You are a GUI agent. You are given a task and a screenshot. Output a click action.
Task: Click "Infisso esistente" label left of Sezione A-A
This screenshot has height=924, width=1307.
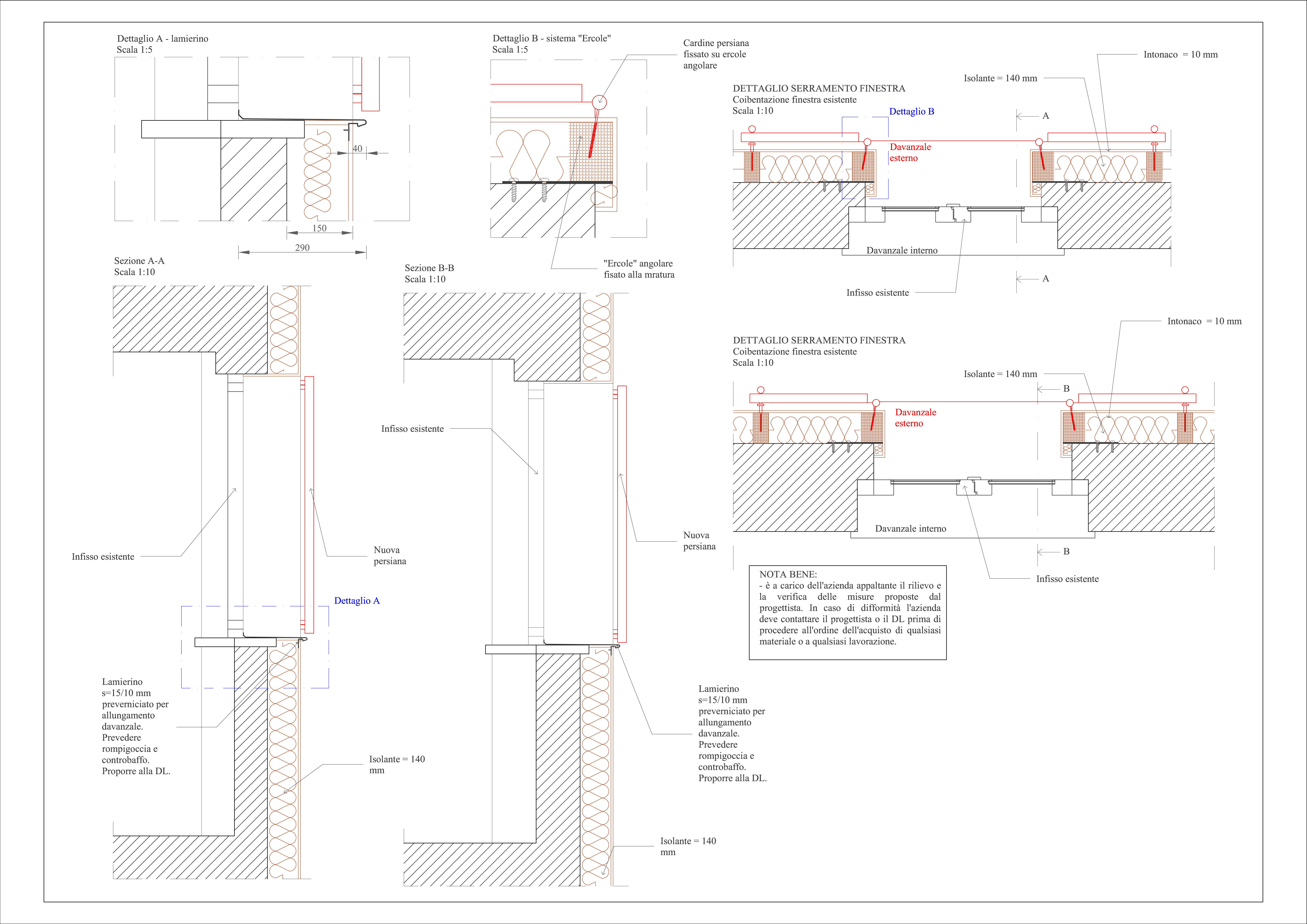pyautogui.click(x=103, y=557)
